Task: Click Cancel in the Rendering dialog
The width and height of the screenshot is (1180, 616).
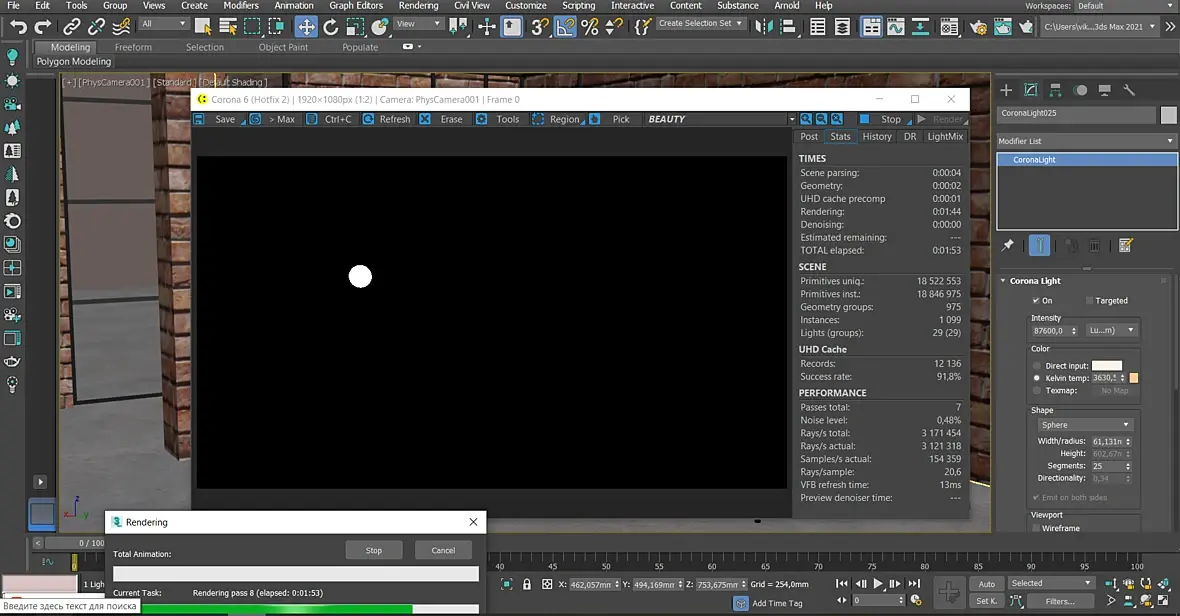Action: 443,550
